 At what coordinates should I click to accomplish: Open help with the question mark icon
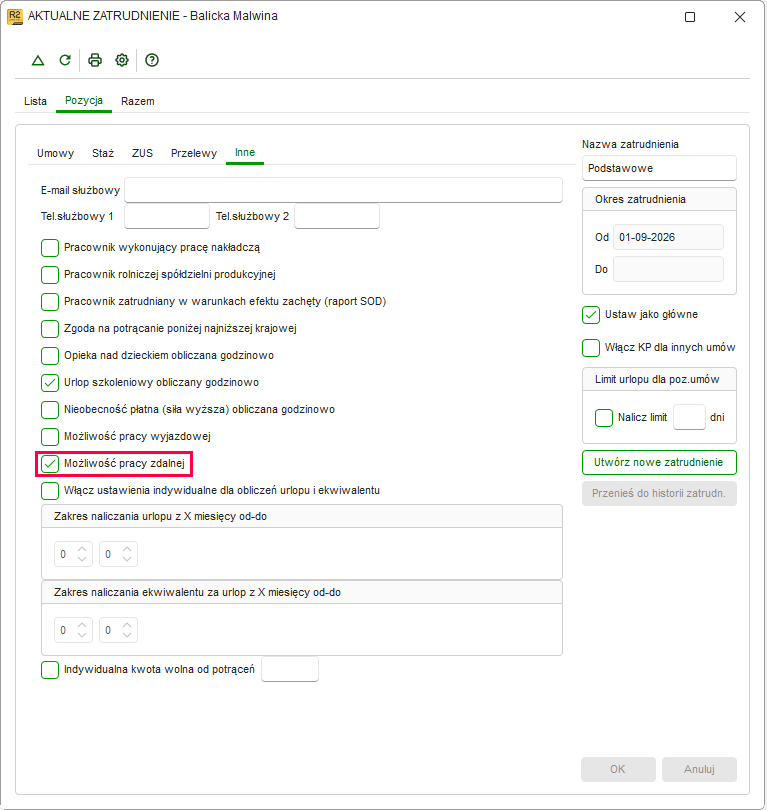click(152, 60)
